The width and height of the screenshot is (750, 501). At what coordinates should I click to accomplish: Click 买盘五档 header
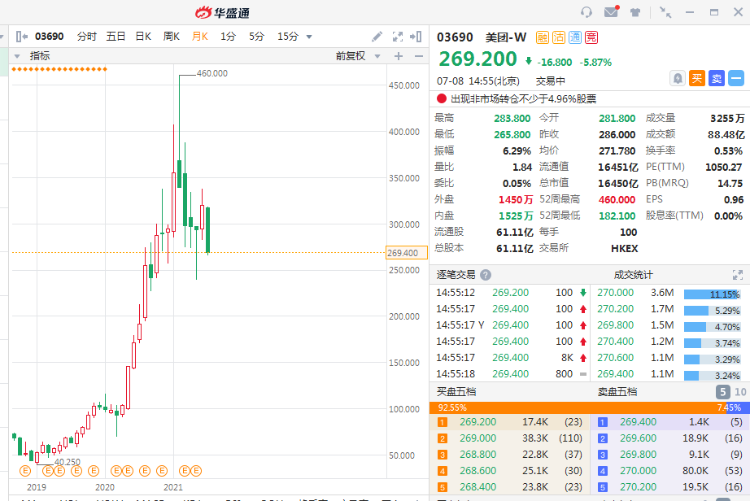tap(456, 392)
